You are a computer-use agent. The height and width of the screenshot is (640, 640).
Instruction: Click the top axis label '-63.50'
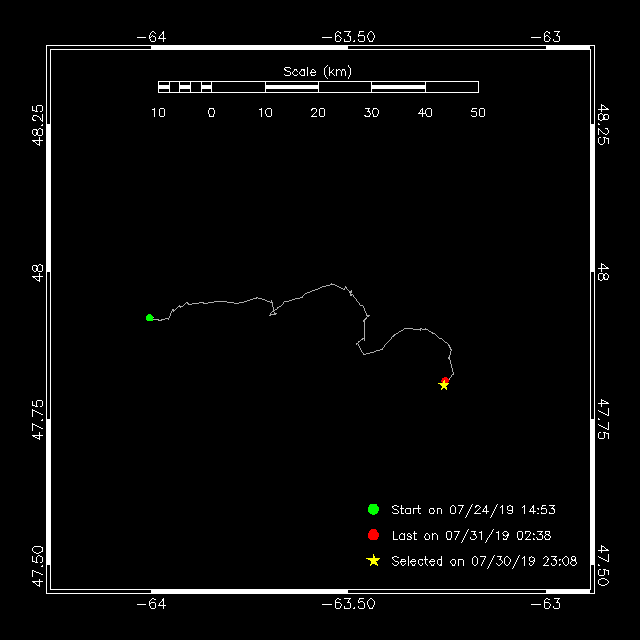click(348, 37)
